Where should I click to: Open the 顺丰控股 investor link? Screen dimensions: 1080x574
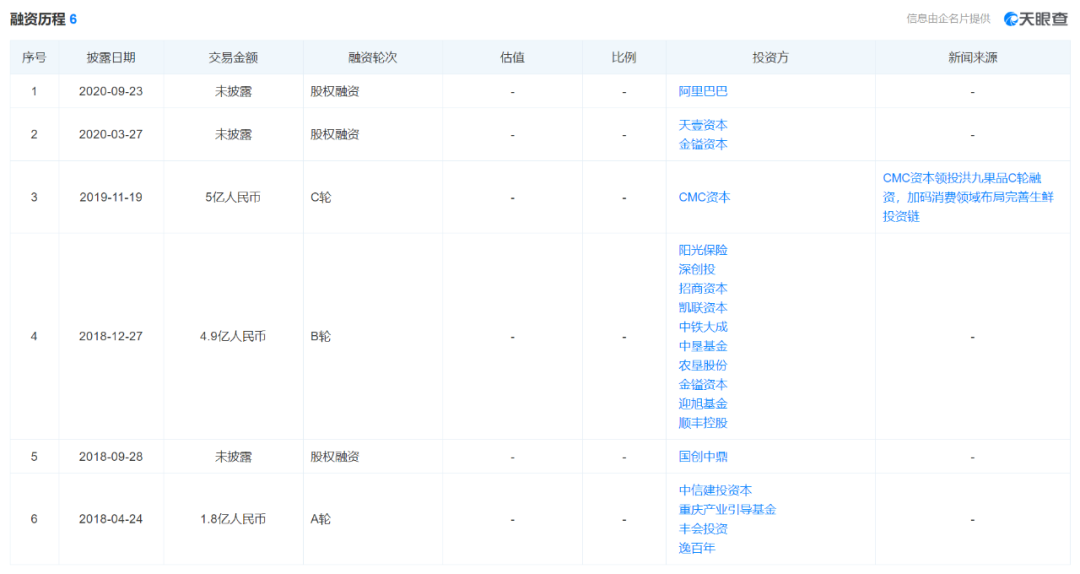coord(703,423)
